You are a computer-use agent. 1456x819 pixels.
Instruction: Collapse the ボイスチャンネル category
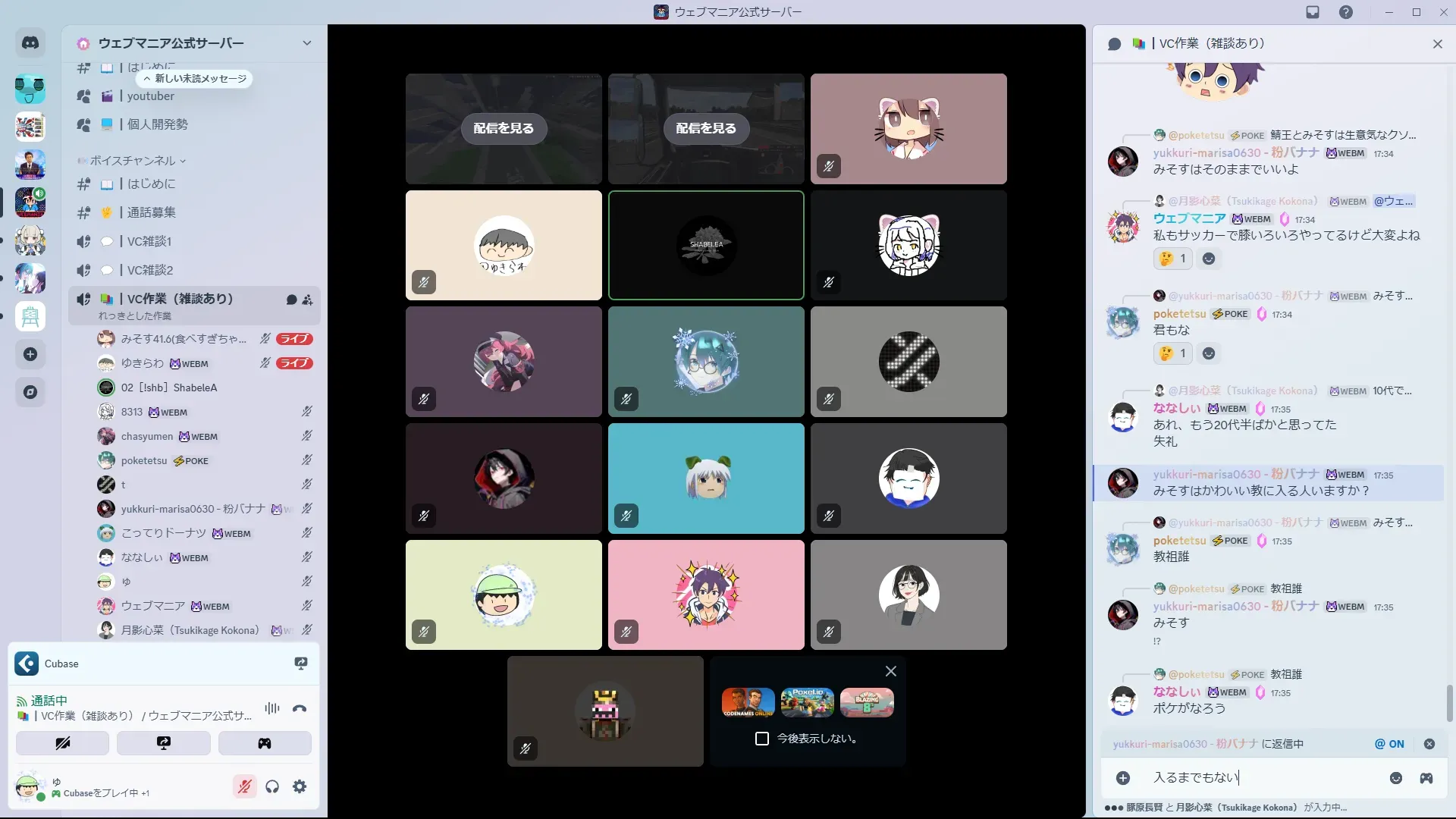133,161
